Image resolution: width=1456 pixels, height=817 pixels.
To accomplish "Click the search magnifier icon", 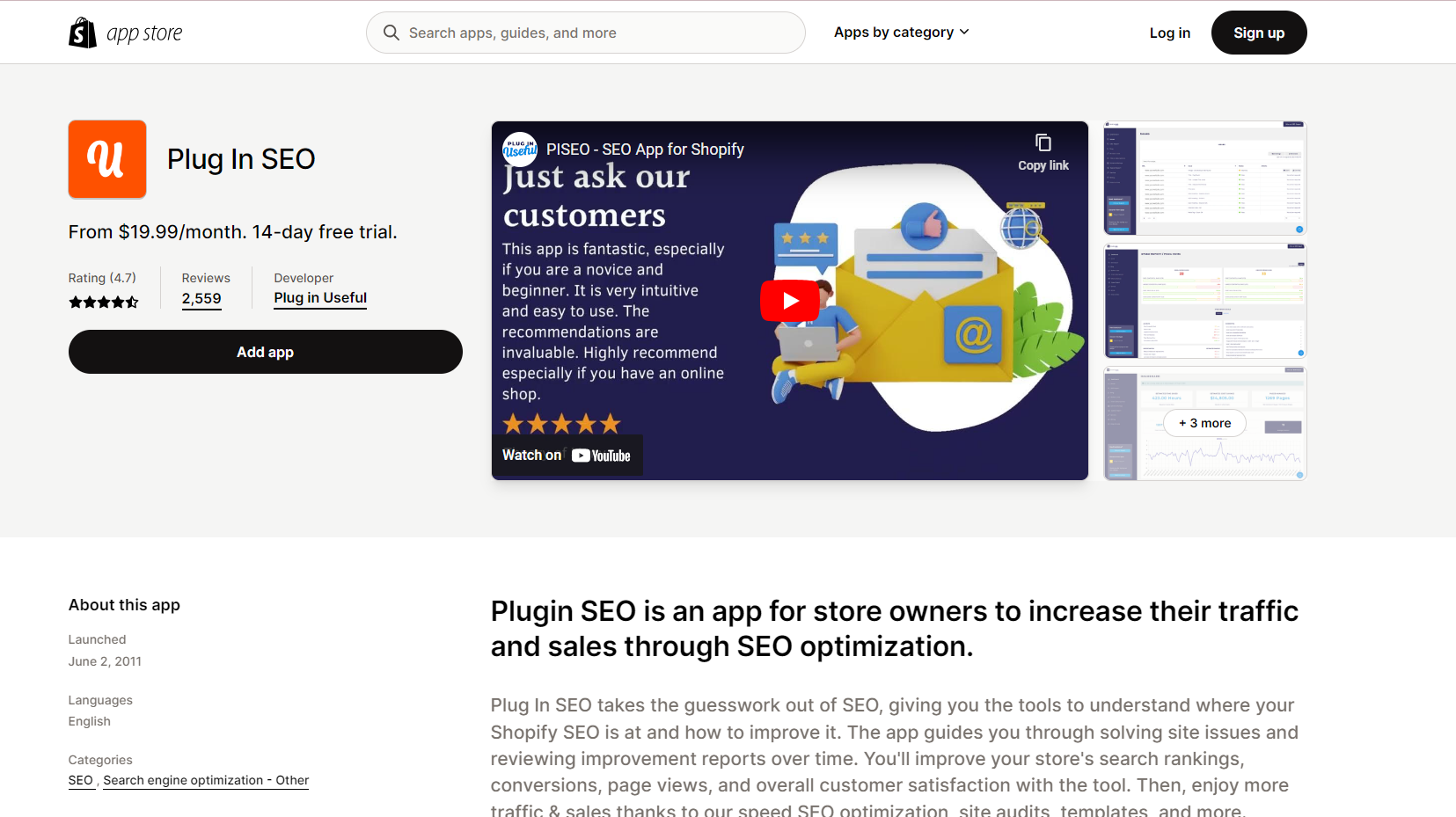I will (x=391, y=33).
